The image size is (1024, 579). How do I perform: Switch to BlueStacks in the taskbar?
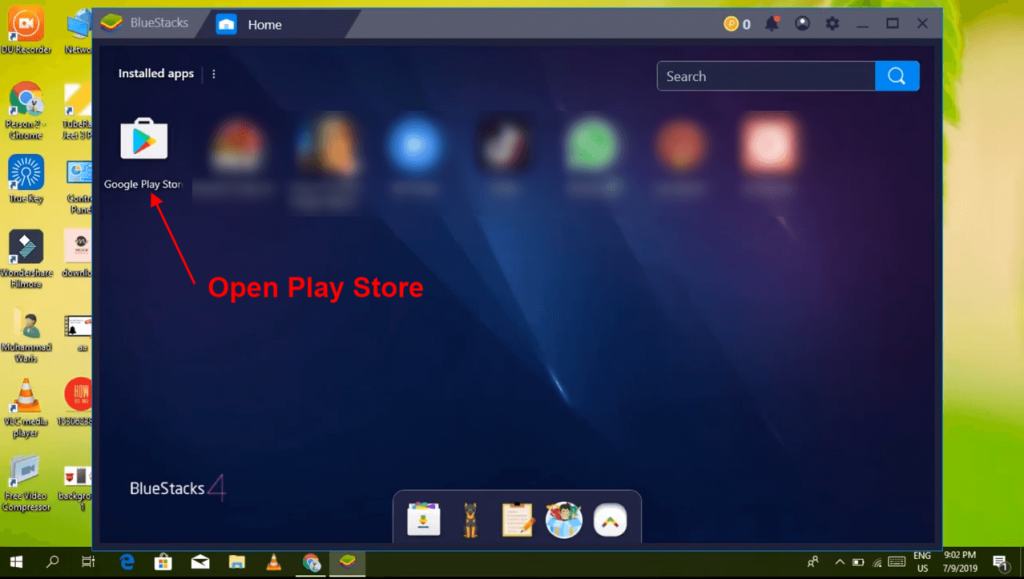(347, 562)
